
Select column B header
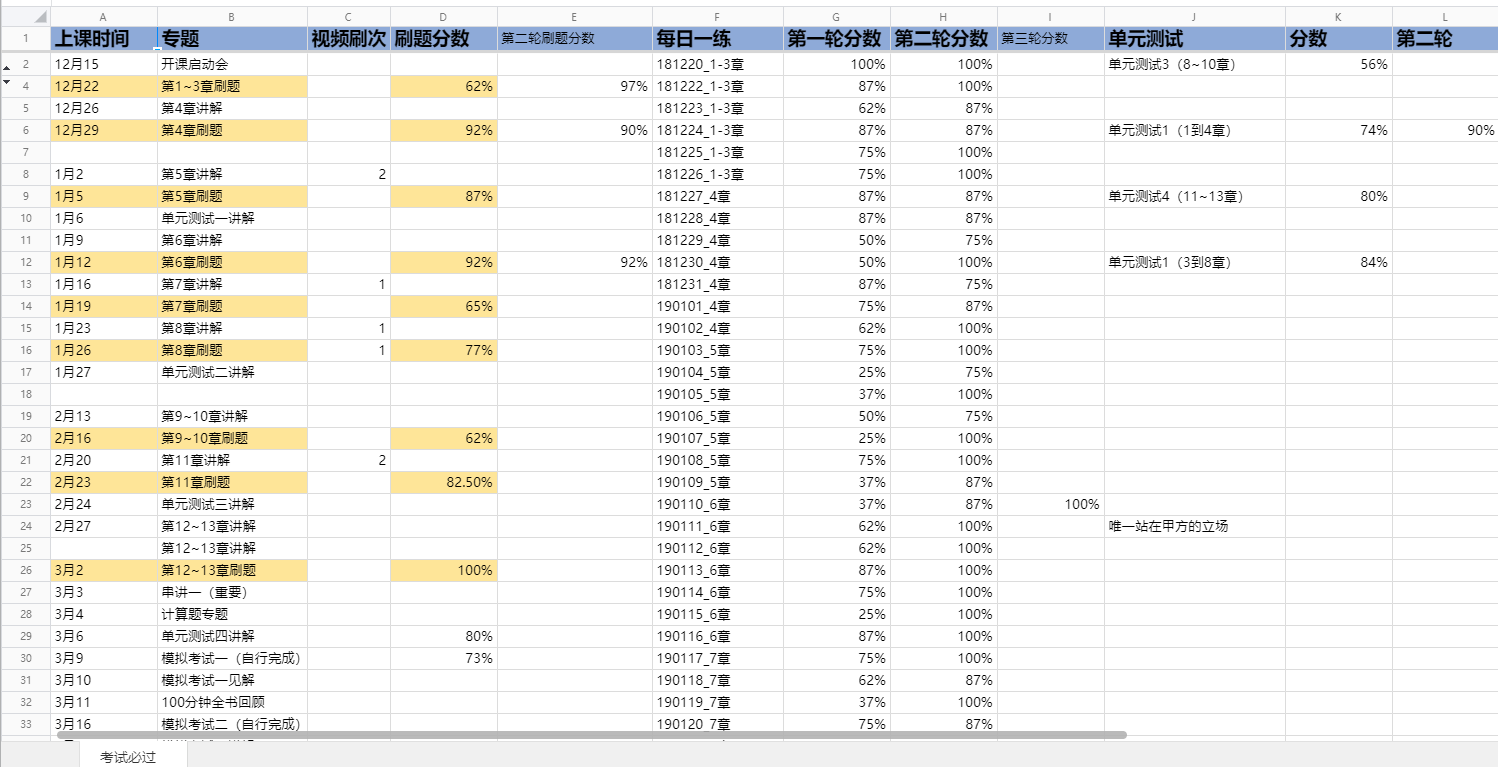tap(232, 18)
